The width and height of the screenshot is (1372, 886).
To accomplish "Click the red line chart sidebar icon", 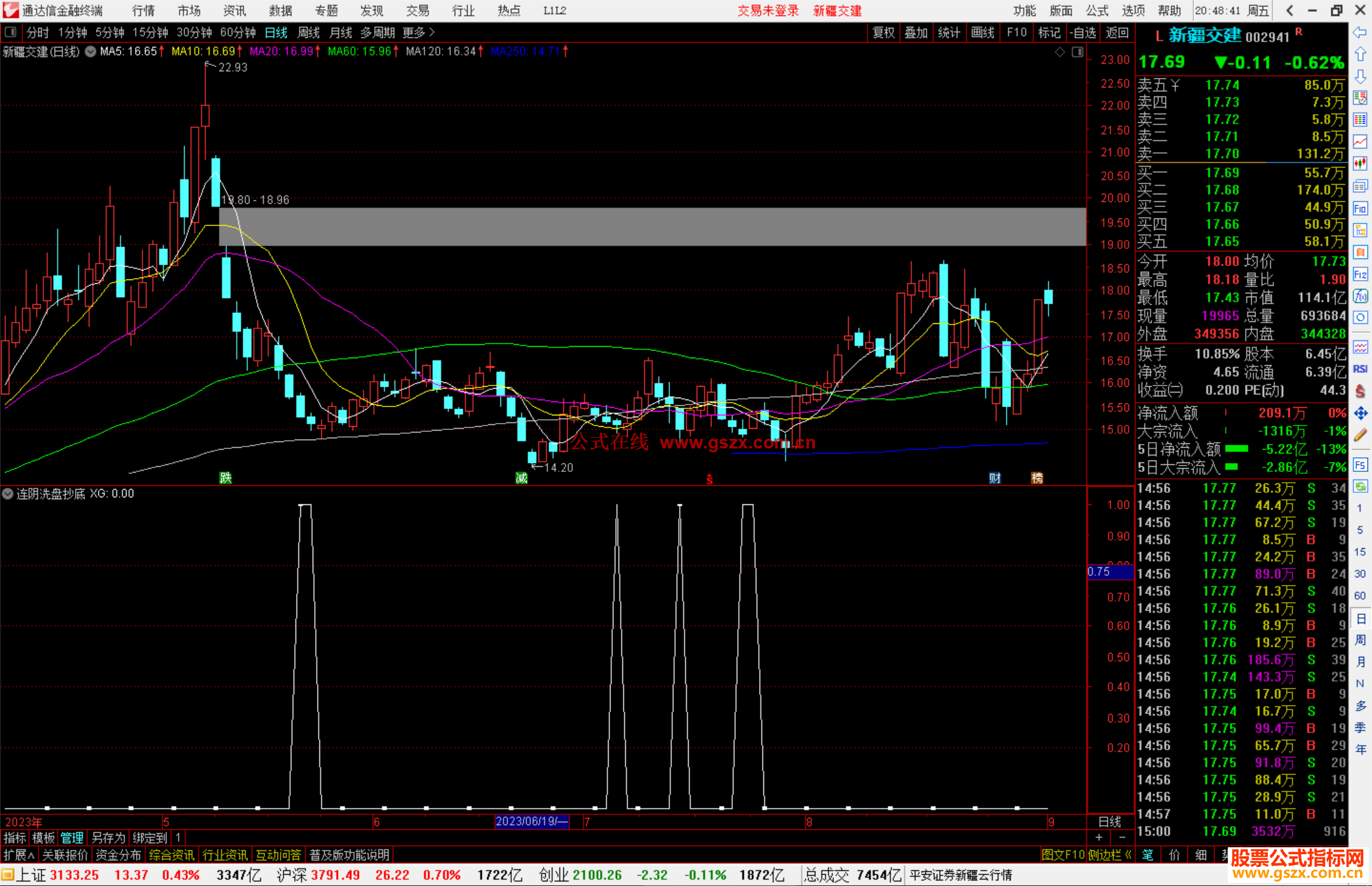I will click(1360, 142).
